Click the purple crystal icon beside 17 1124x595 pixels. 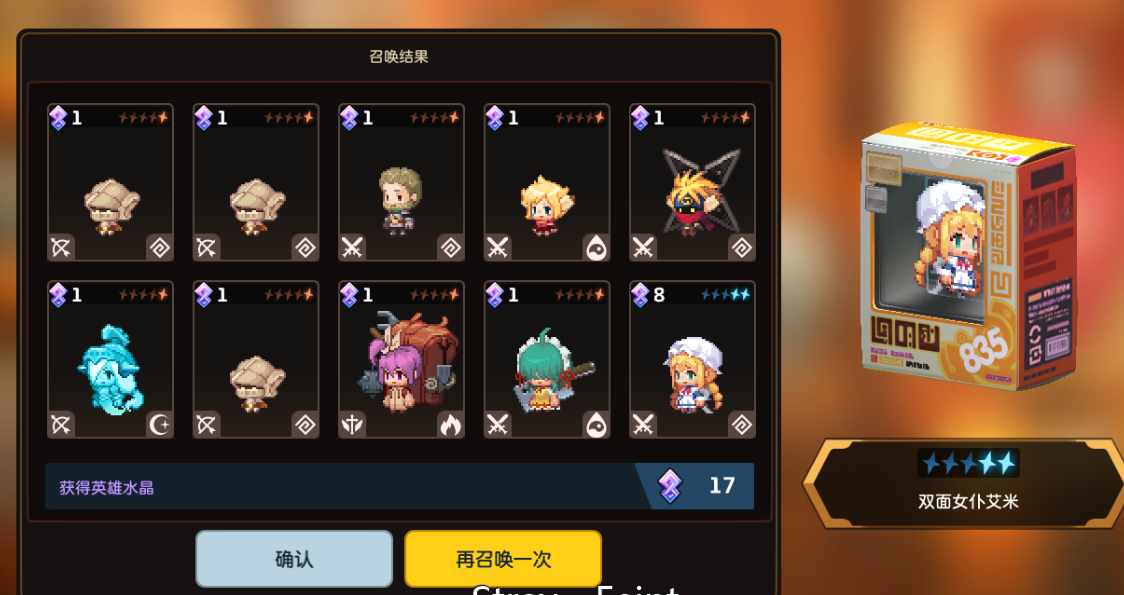point(670,486)
